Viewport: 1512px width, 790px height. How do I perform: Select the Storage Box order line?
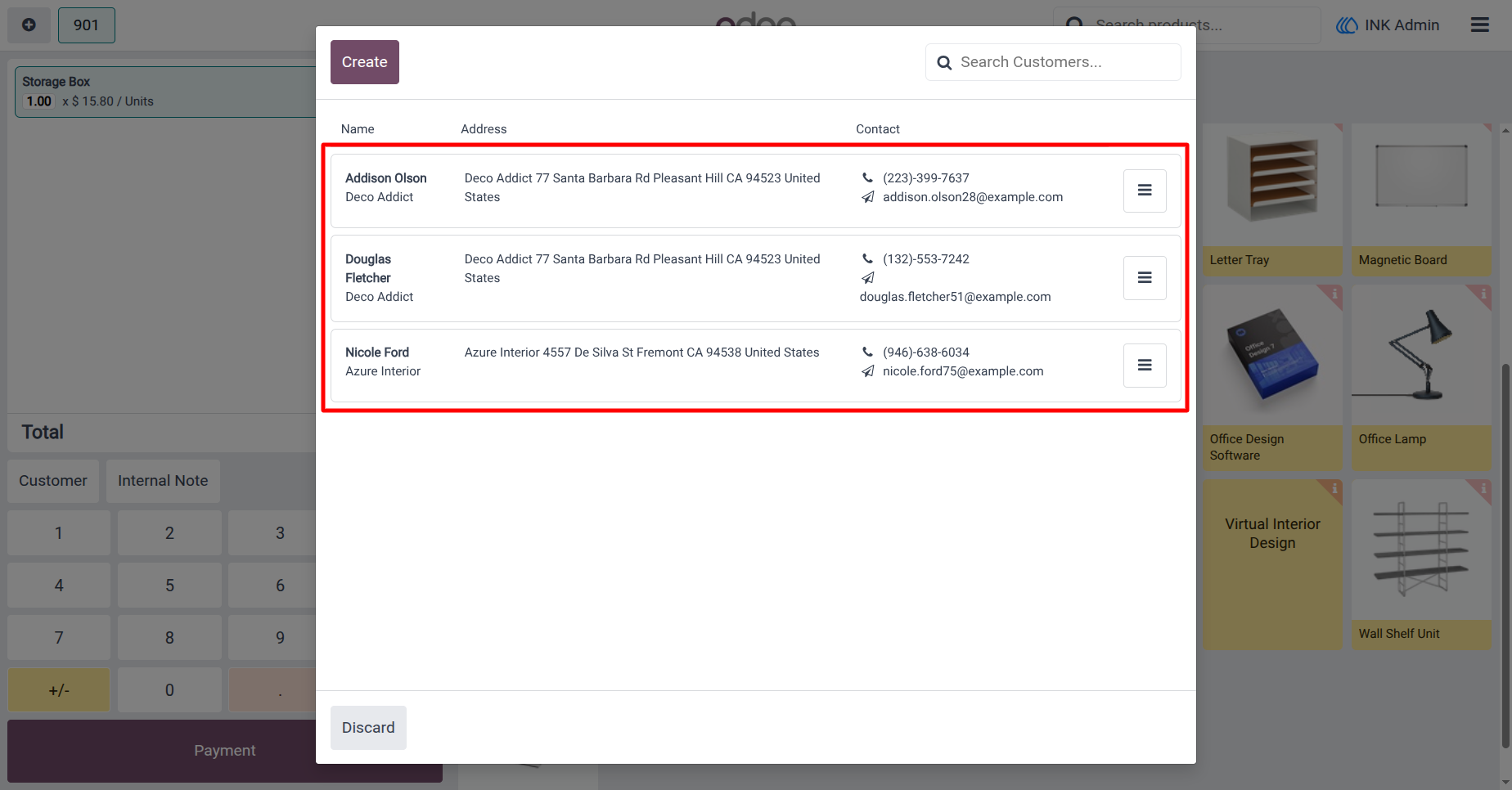pyautogui.click(x=166, y=92)
